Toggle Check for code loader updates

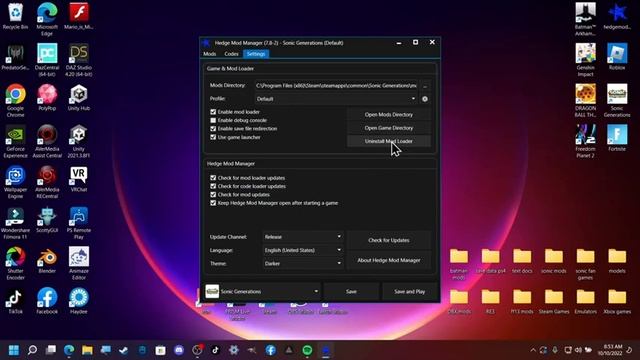pos(213,186)
